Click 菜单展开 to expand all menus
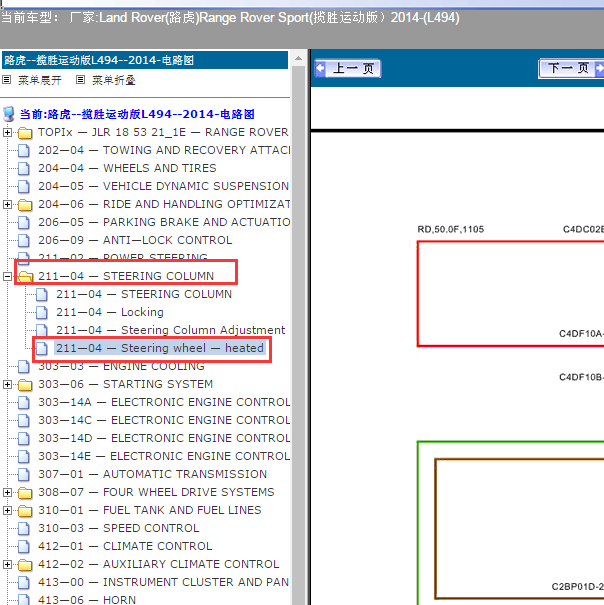This screenshot has height=605, width=604. point(40,80)
